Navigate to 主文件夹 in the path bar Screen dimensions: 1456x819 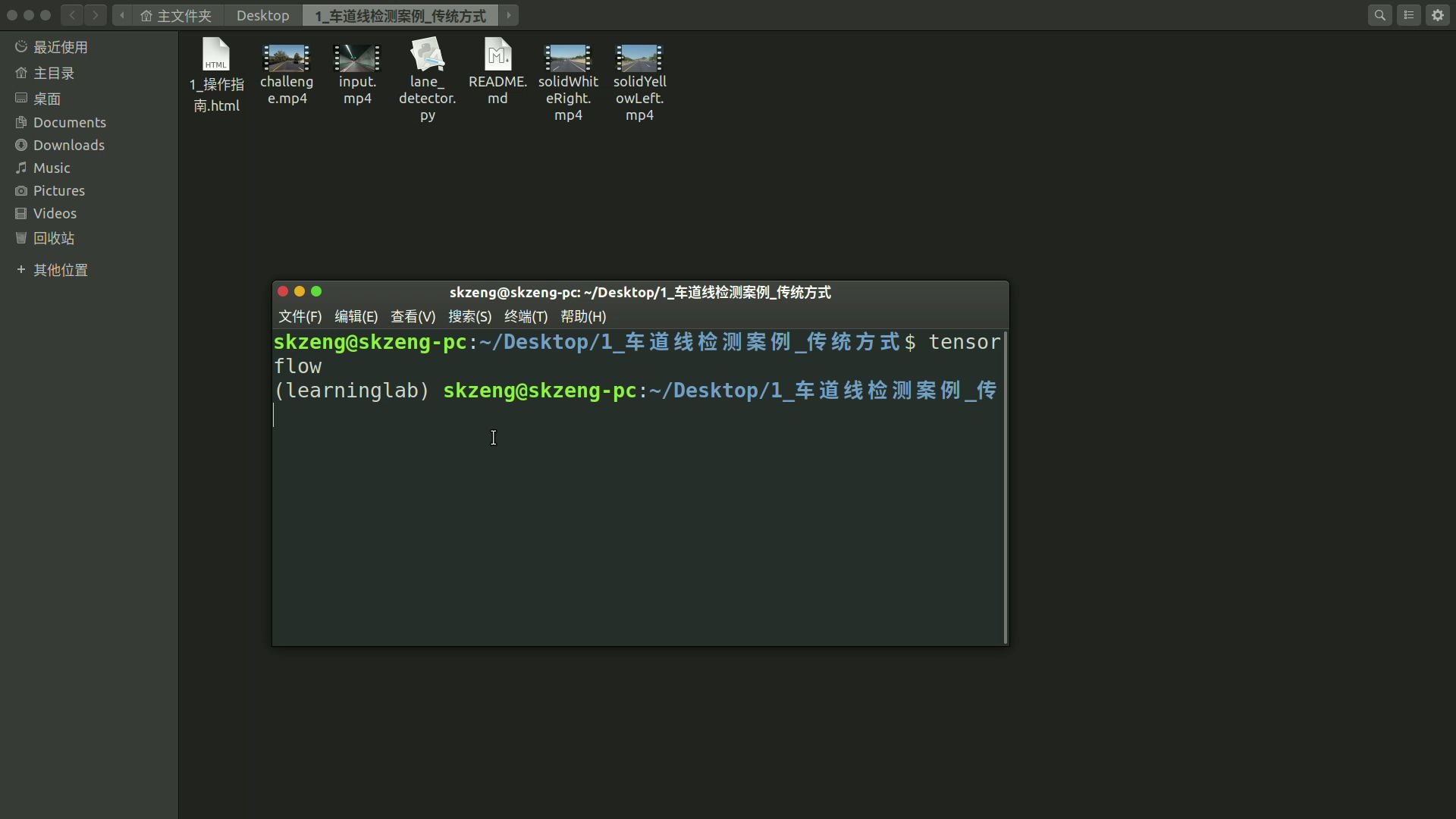pyautogui.click(x=177, y=15)
